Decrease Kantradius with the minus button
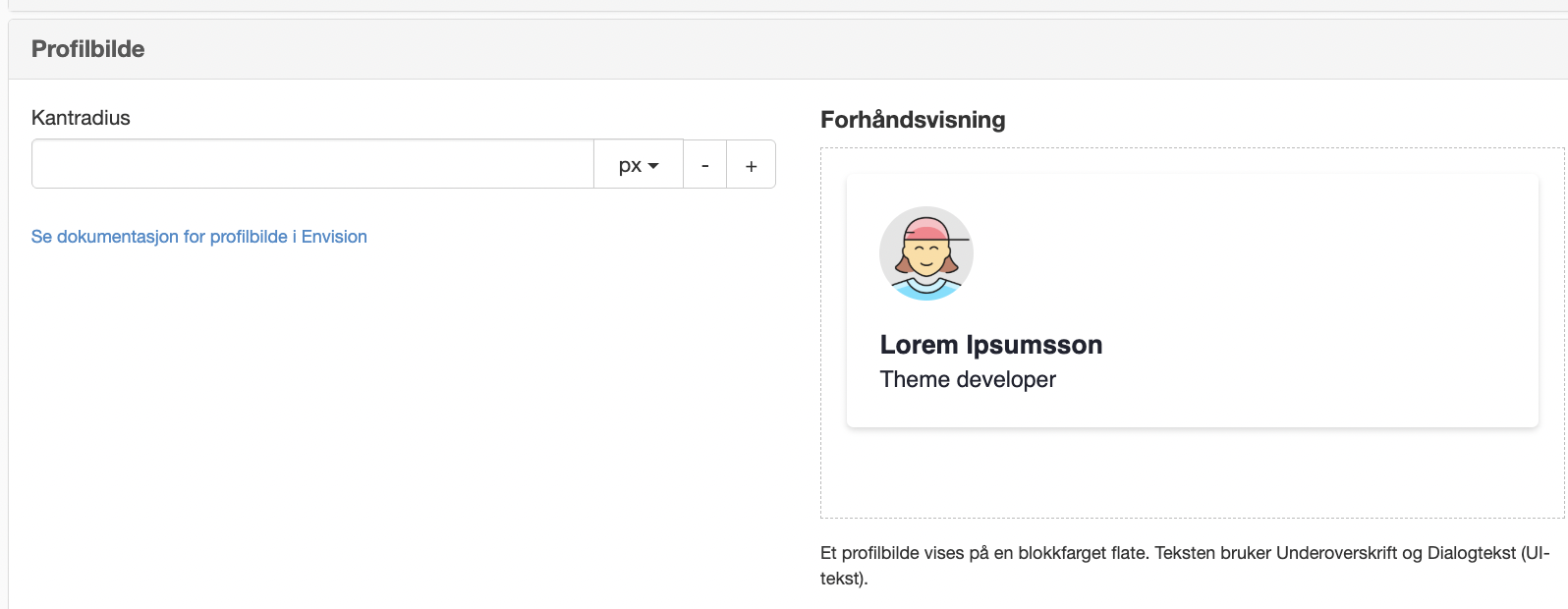This screenshot has width=1568, height=609. click(704, 164)
